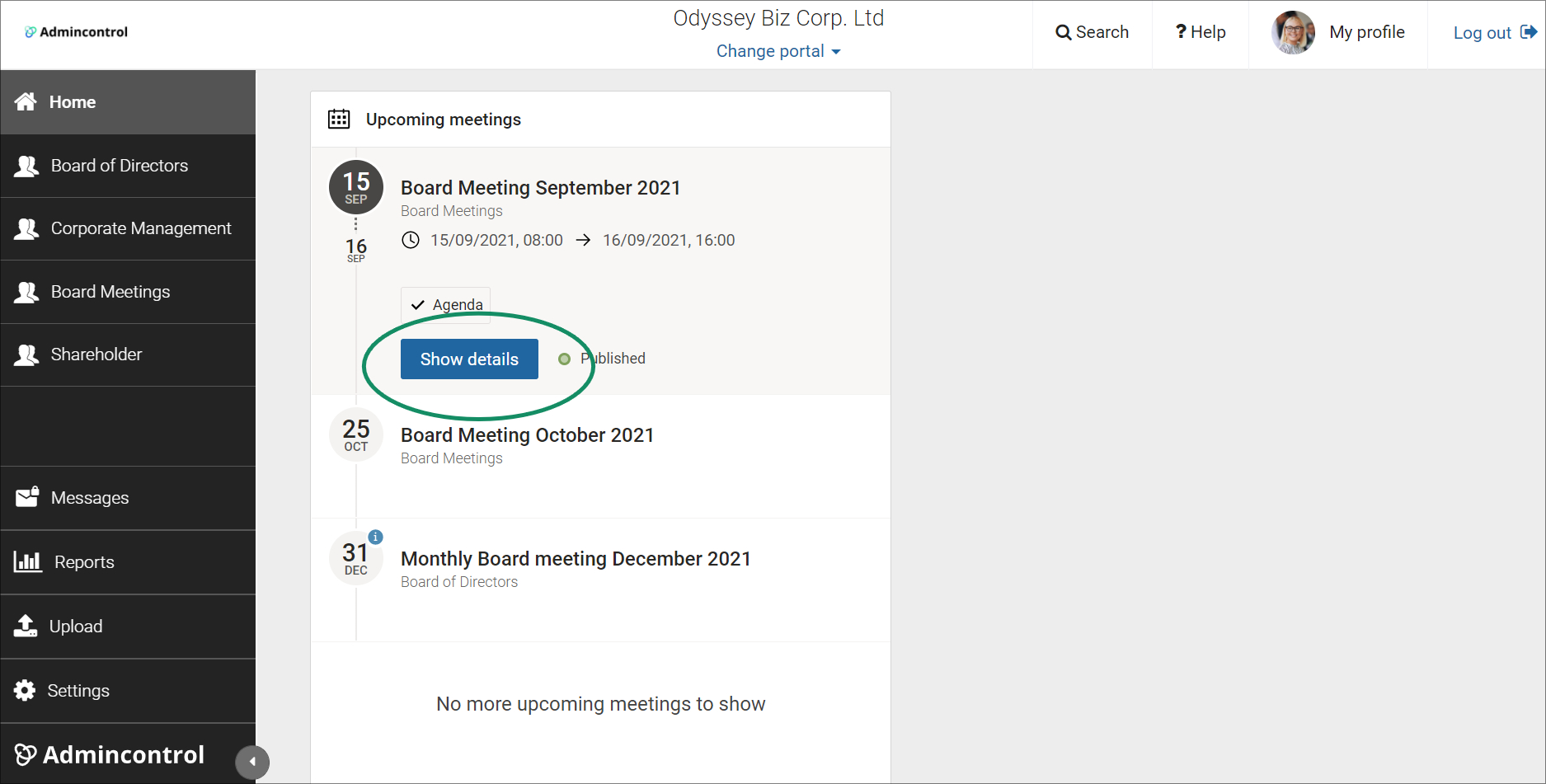Open Monthly Board meeting December 2021

[576, 558]
